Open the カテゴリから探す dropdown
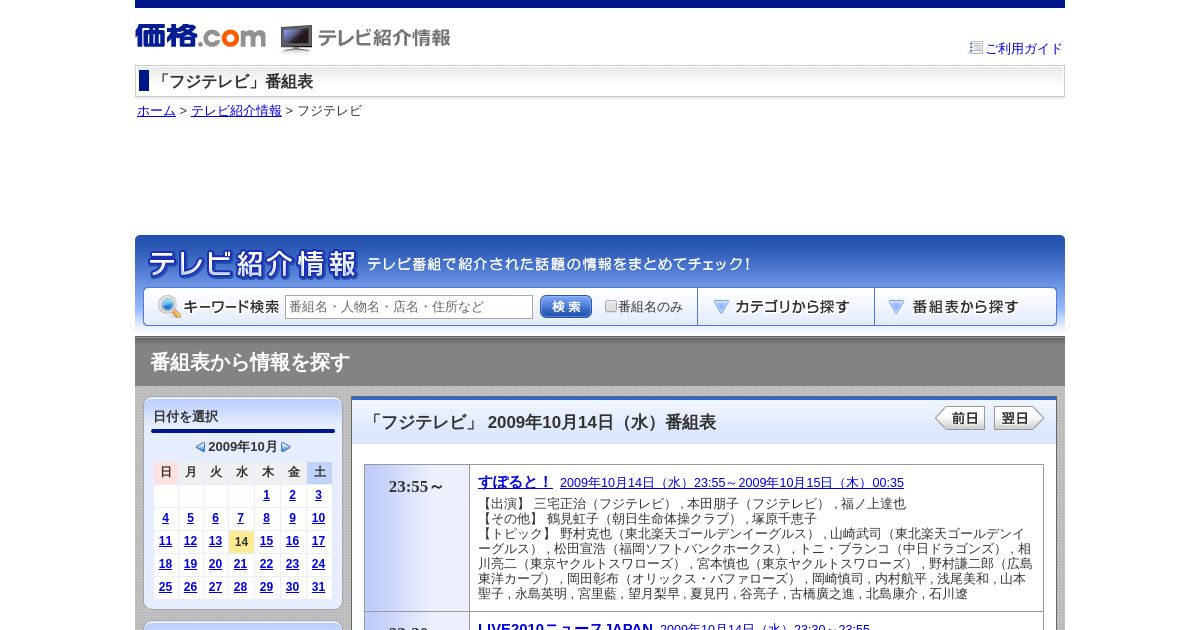Image resolution: width=1200 pixels, height=630 pixels. click(786, 307)
